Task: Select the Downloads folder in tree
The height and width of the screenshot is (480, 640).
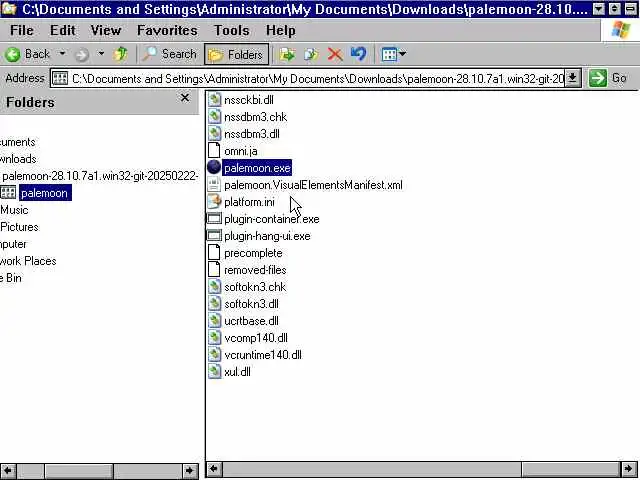Action: (x=18, y=159)
